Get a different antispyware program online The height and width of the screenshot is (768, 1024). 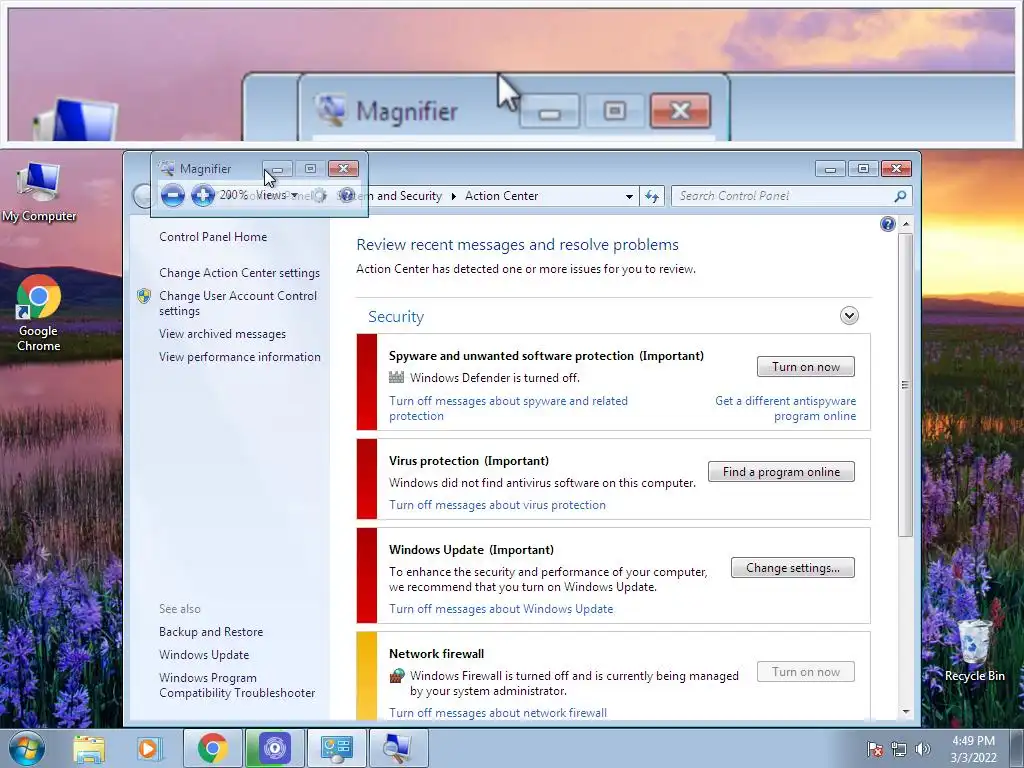[x=786, y=408]
